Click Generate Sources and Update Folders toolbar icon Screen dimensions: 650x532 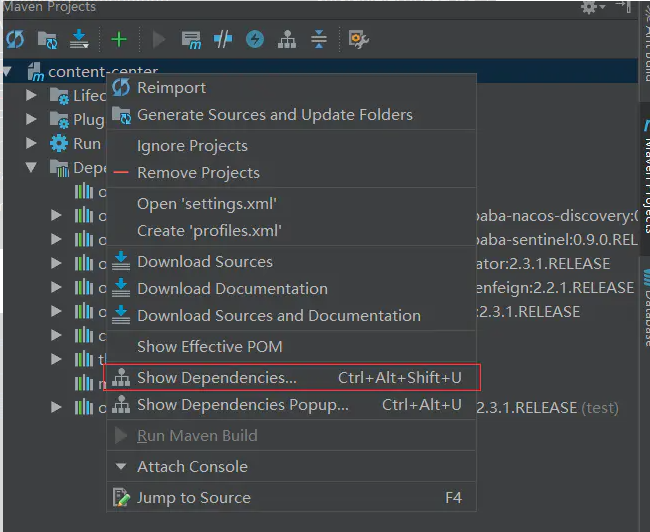click(x=47, y=40)
